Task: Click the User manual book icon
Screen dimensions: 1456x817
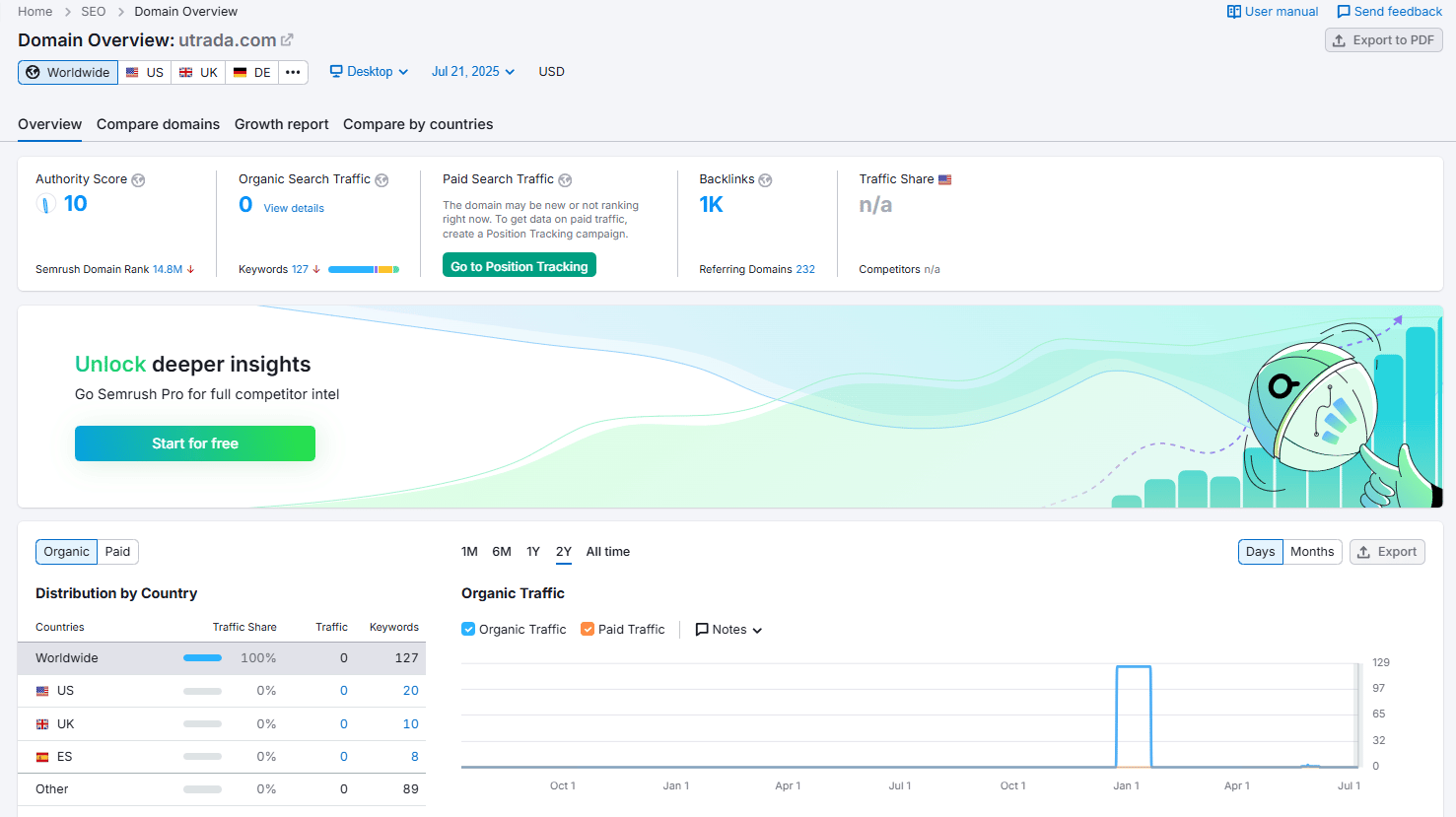Action: tap(1233, 12)
